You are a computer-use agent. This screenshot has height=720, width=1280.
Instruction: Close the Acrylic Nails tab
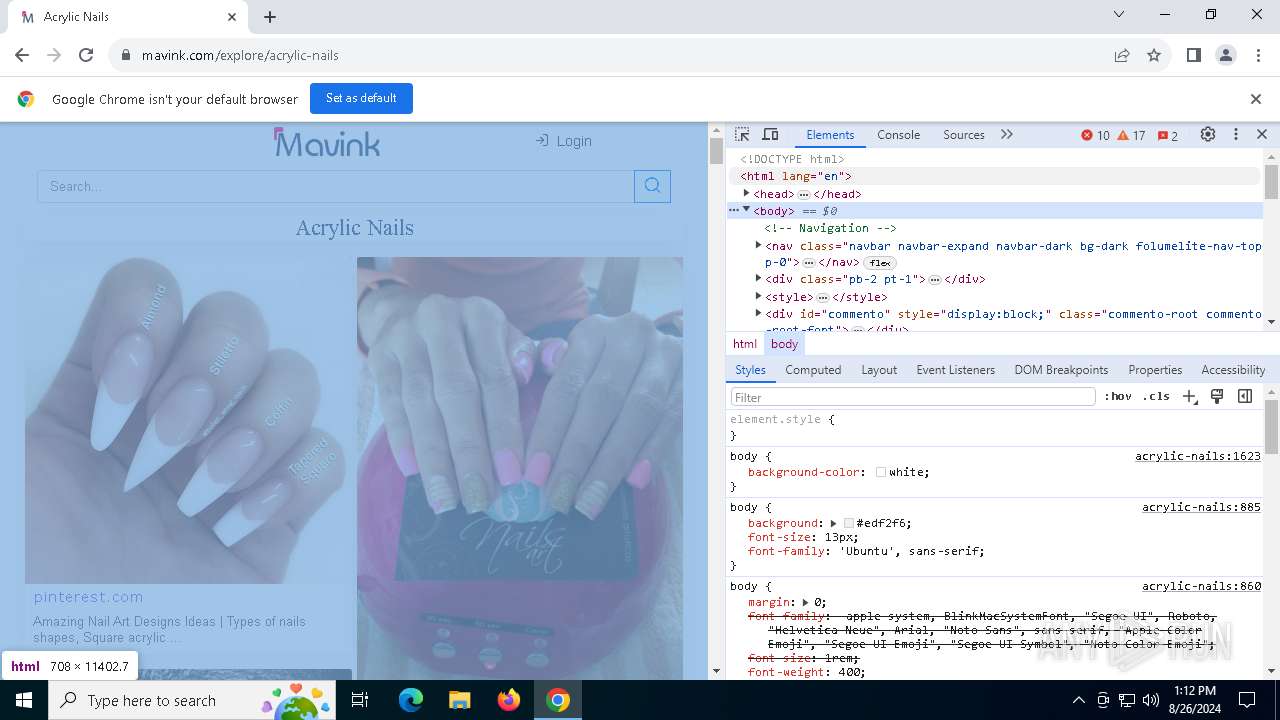point(232,17)
